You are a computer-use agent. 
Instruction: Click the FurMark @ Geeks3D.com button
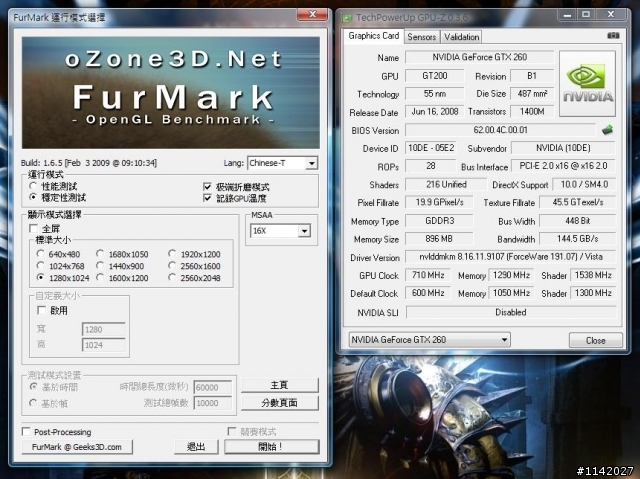tap(77, 447)
